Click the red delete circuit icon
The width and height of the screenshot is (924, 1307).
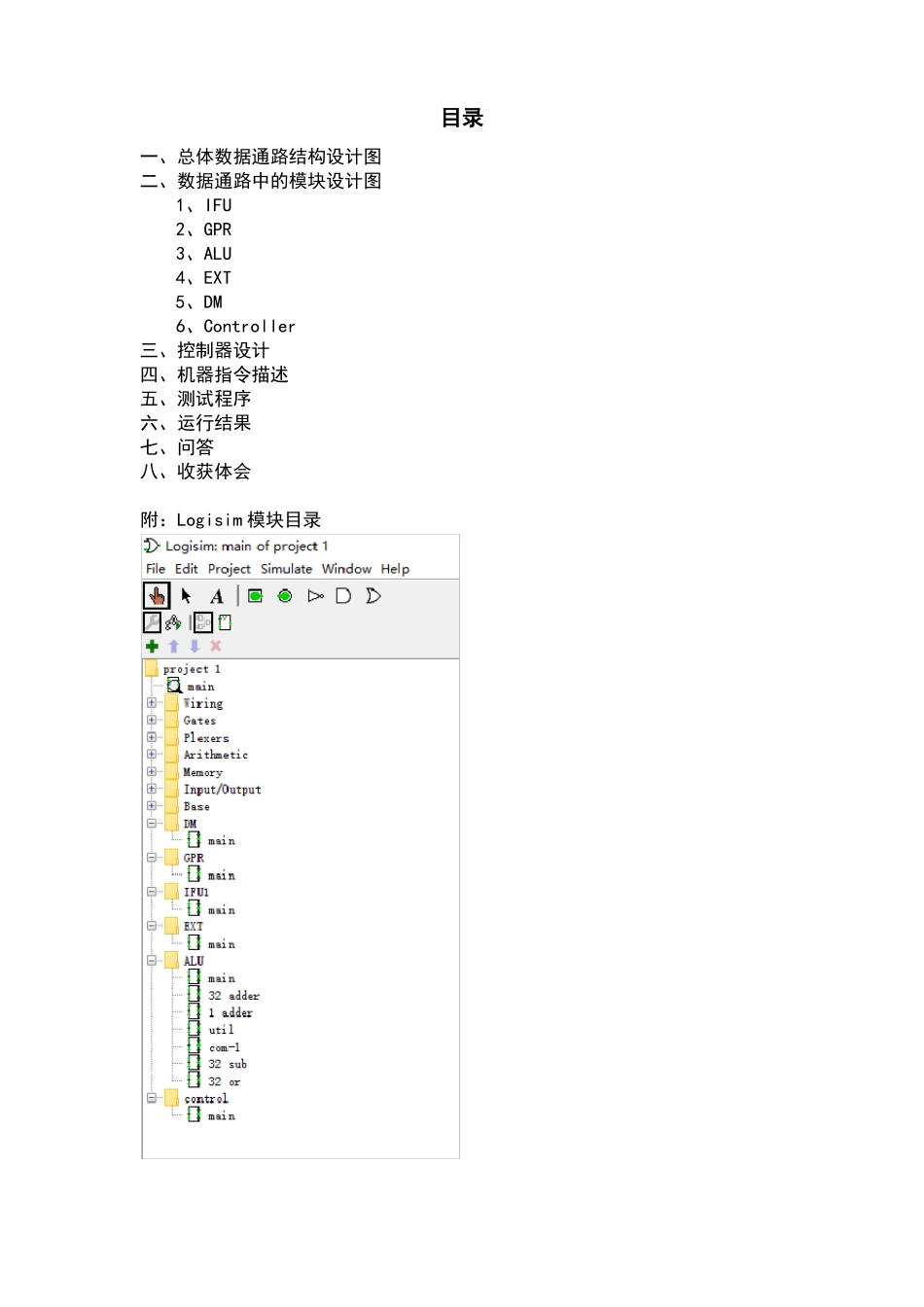click(216, 646)
